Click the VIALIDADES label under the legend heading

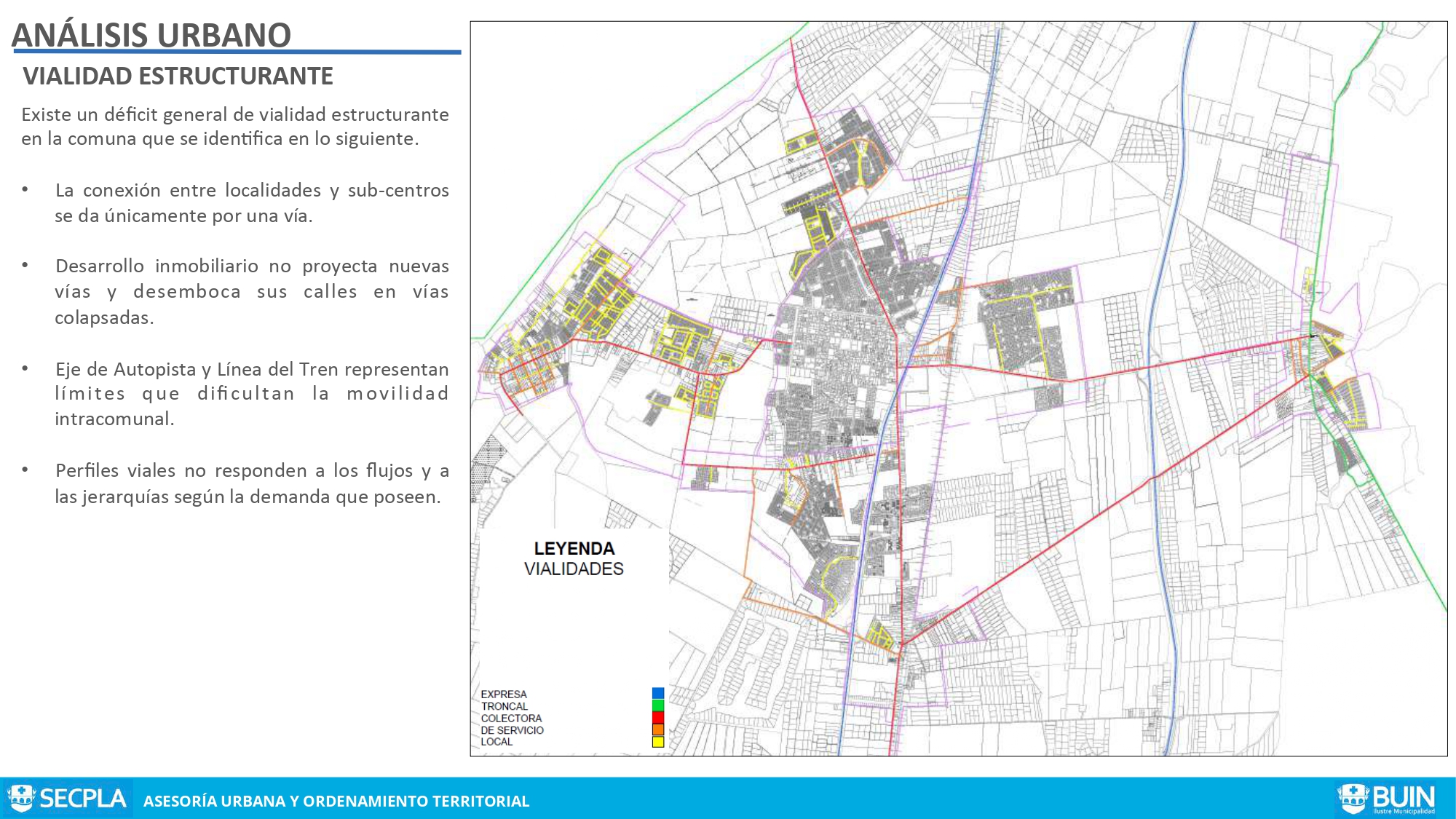pos(574,569)
